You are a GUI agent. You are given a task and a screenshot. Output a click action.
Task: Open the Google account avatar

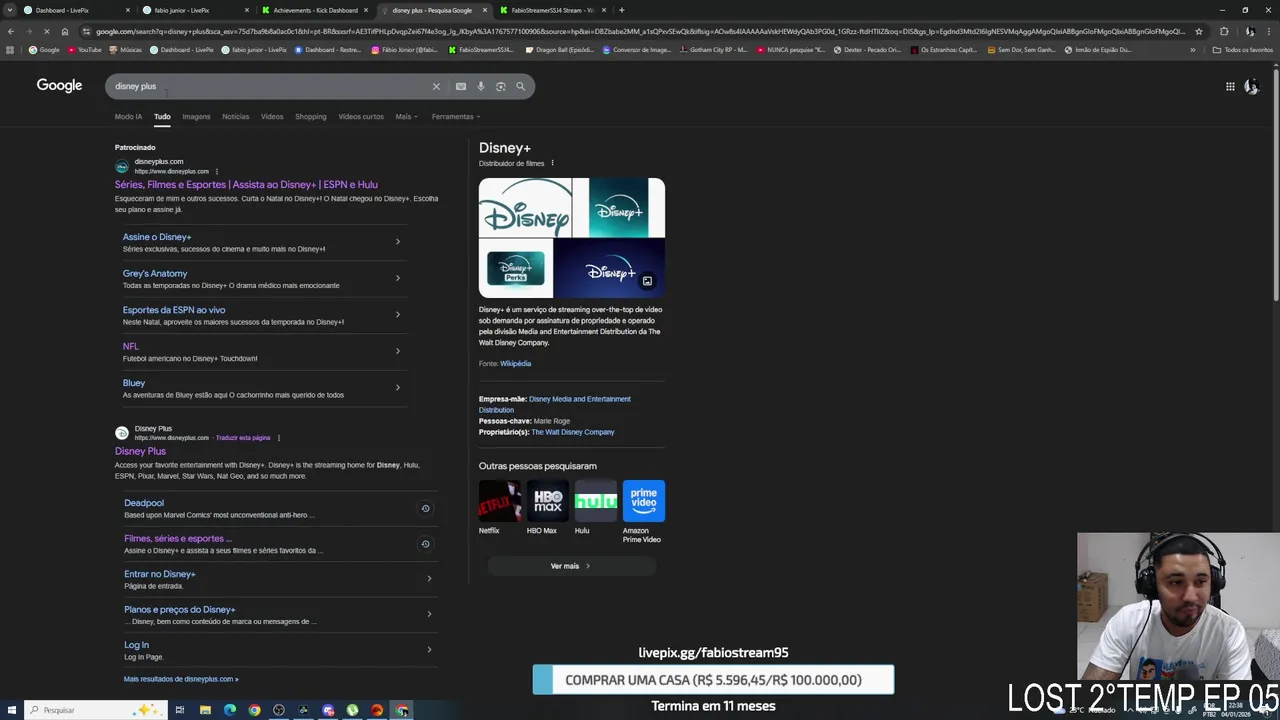point(1251,87)
